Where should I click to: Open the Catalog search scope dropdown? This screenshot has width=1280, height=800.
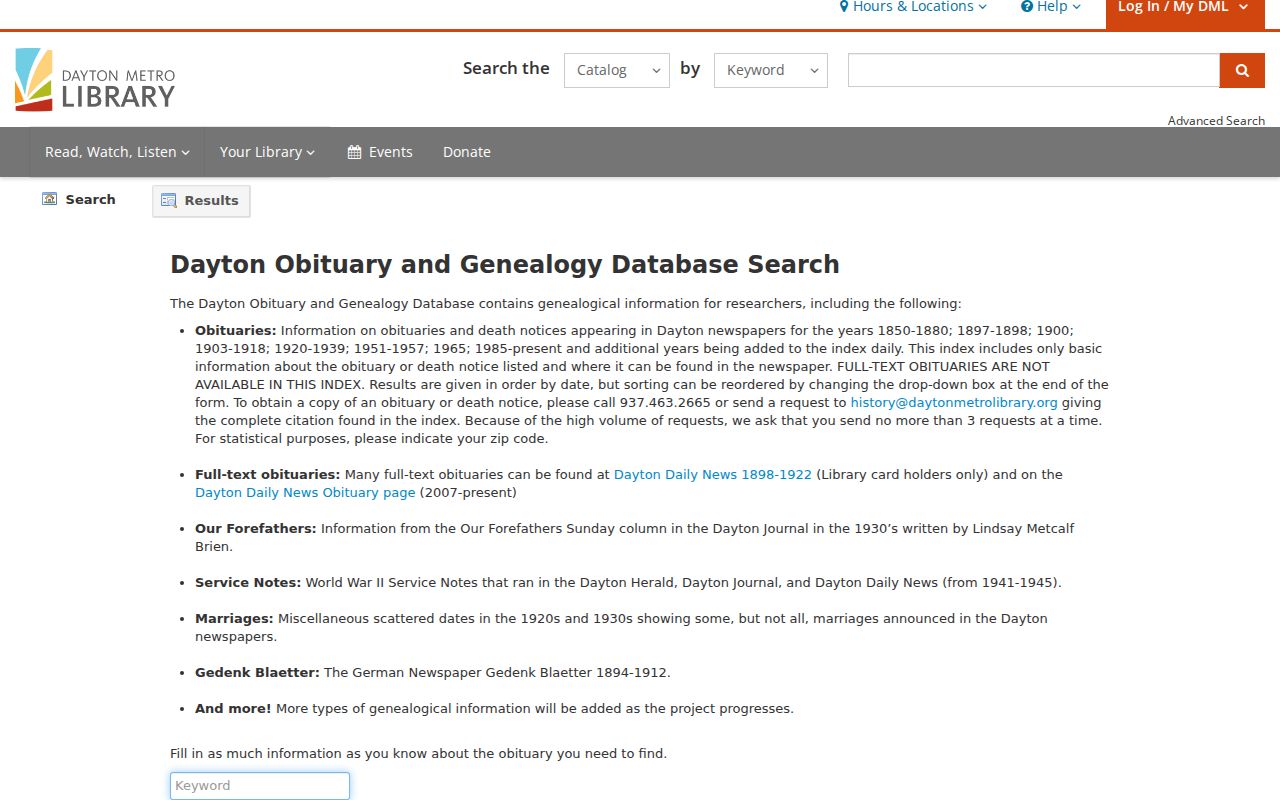coord(617,70)
